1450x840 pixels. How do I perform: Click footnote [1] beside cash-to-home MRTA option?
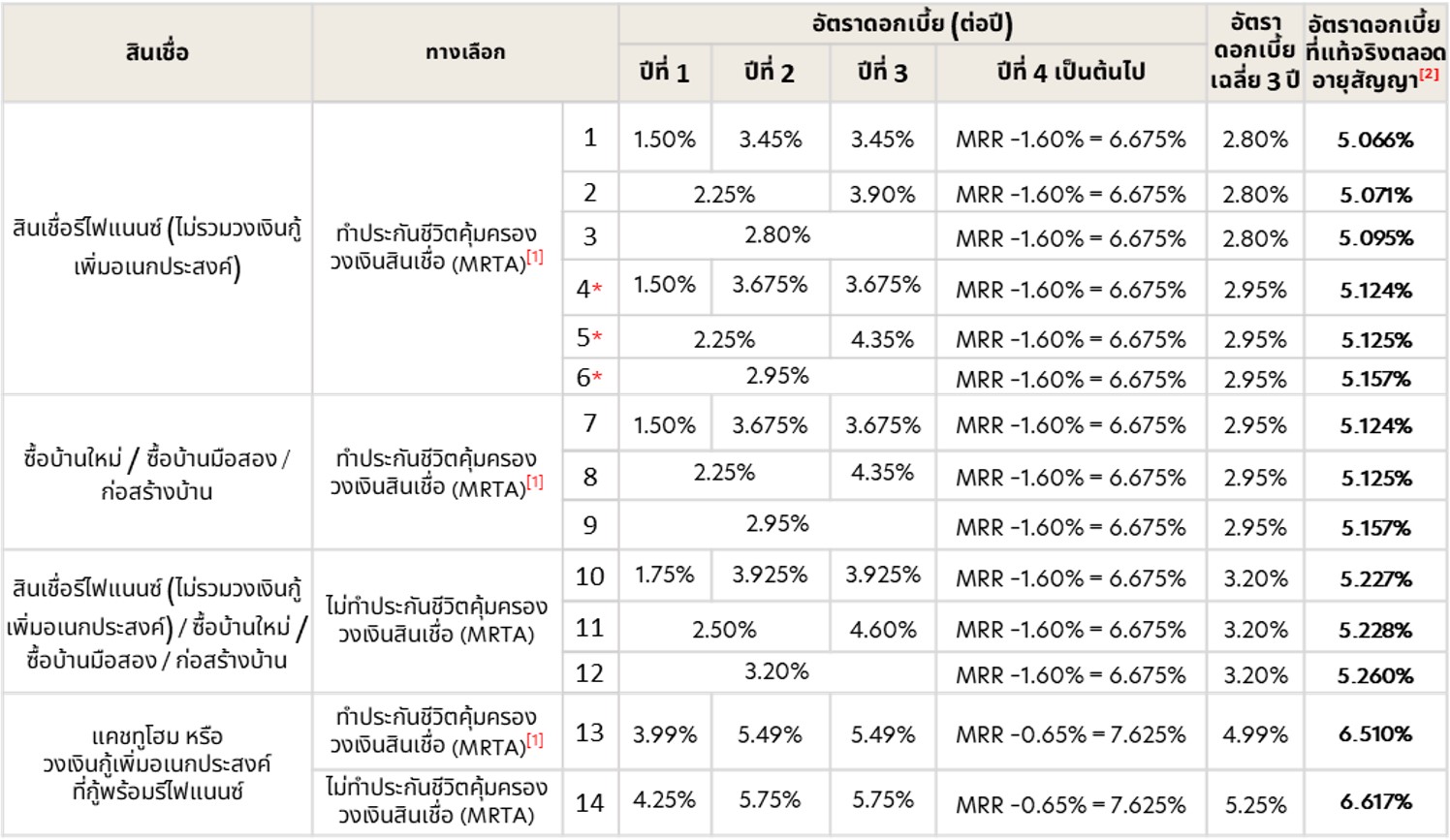[534, 740]
